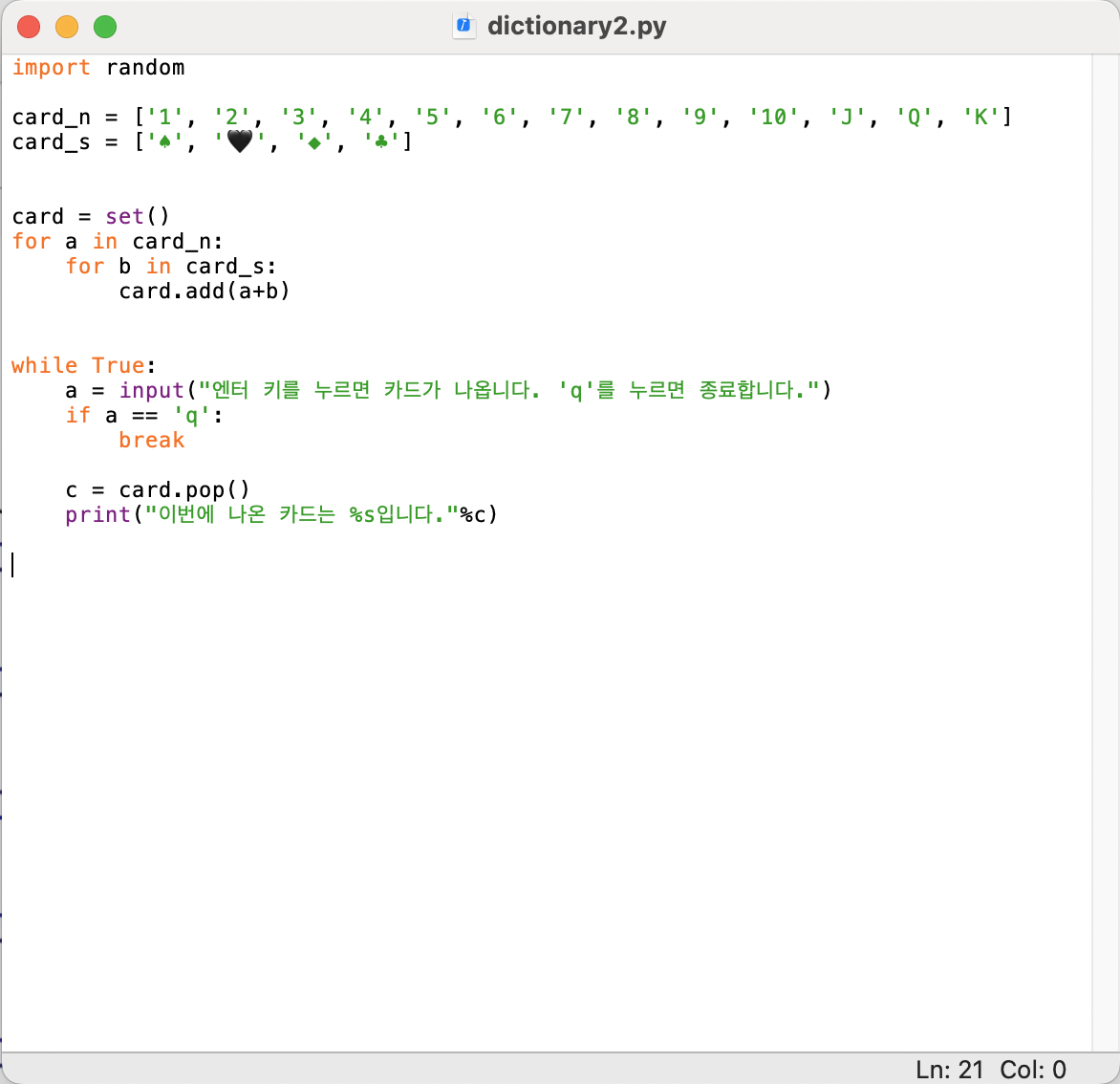
Task: Click the Korean prompt string '엔터 키를 누르면'
Action: [291, 390]
